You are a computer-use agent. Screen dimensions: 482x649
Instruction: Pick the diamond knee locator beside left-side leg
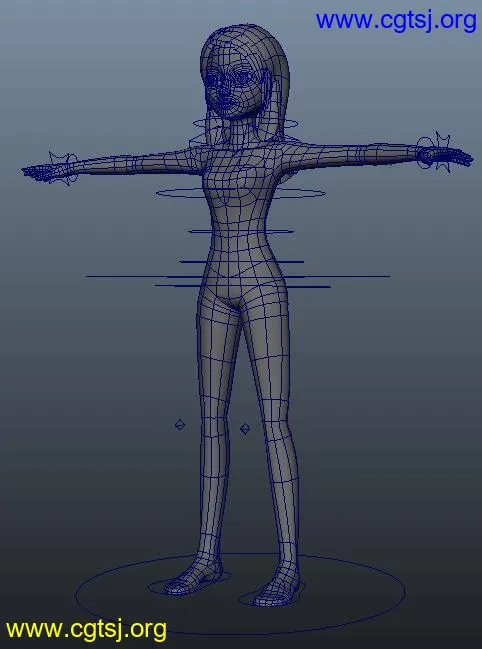coord(180,425)
